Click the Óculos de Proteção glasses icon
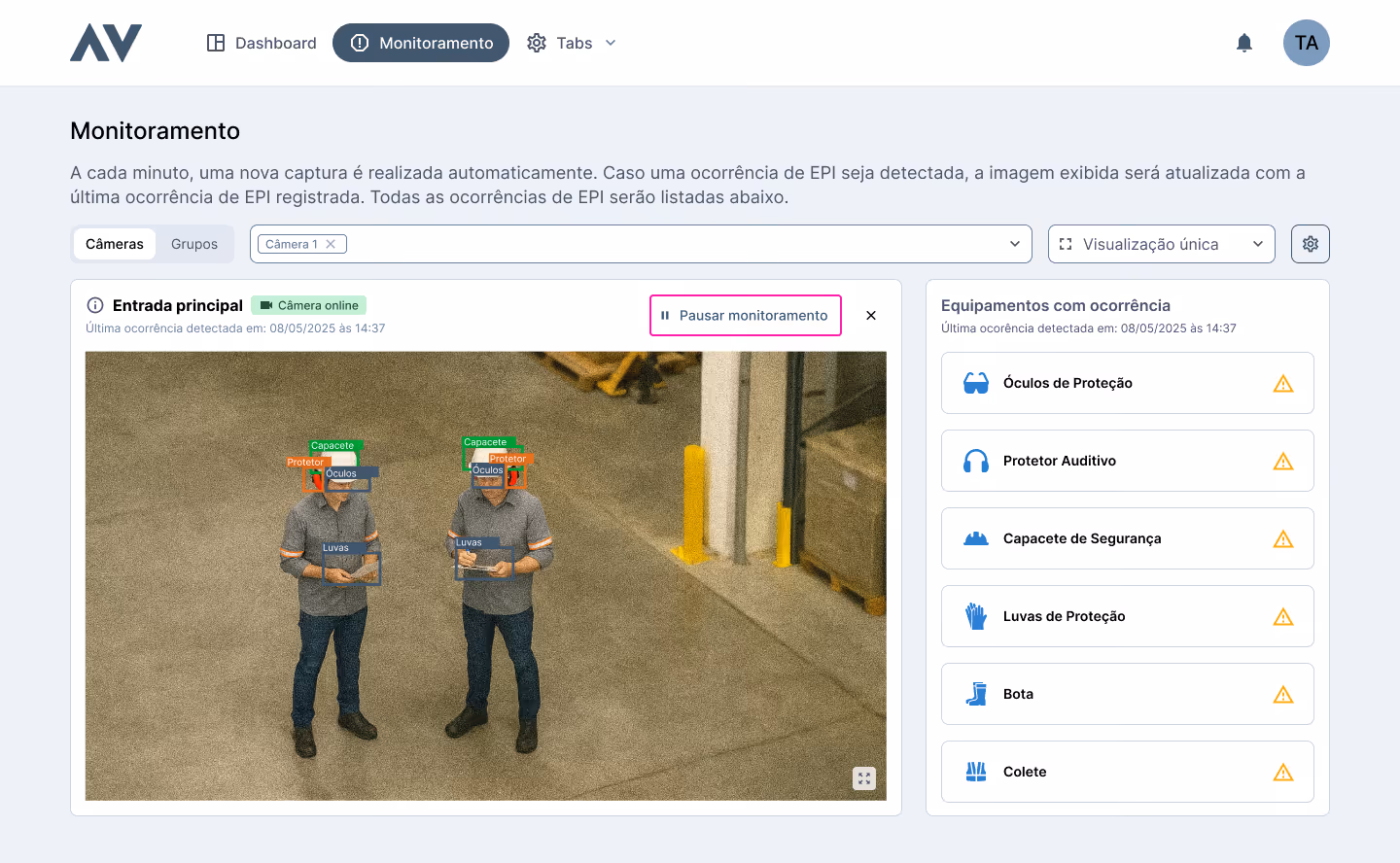 click(976, 383)
